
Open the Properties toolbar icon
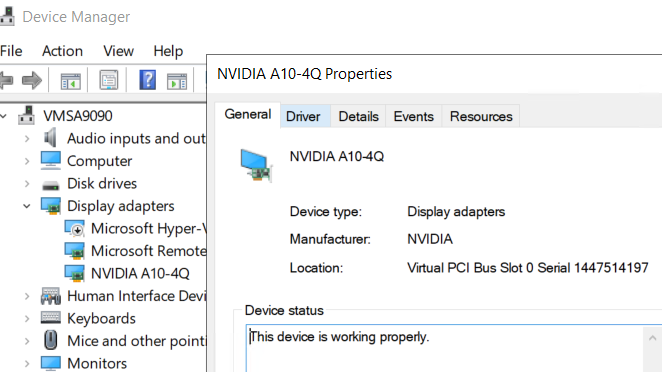click(x=109, y=80)
